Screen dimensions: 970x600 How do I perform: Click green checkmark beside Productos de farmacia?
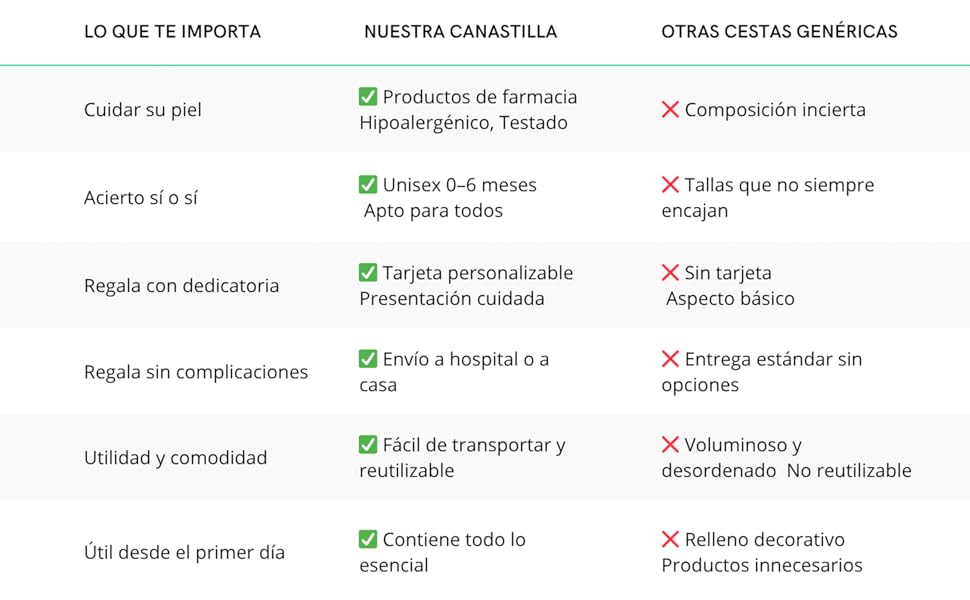(x=368, y=97)
